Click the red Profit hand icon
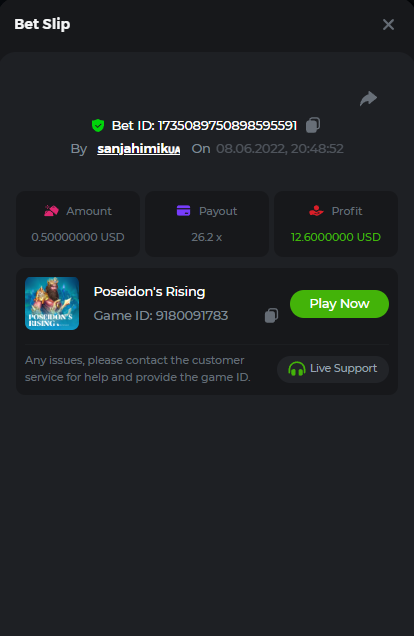Screen dimensions: 414x636 pyautogui.click(x=316, y=211)
